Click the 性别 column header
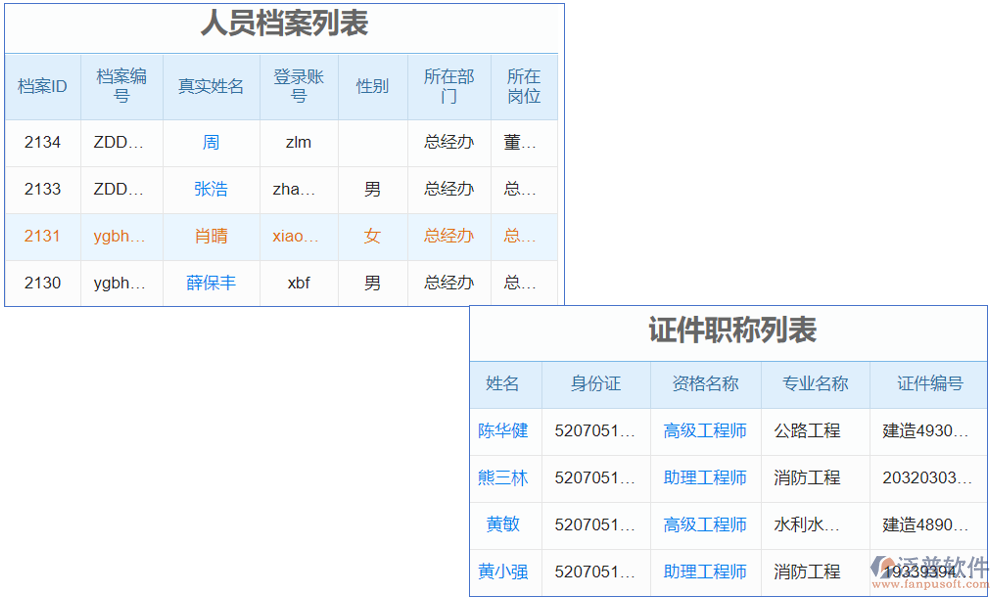This screenshot has height=600, width=1000. [372, 86]
